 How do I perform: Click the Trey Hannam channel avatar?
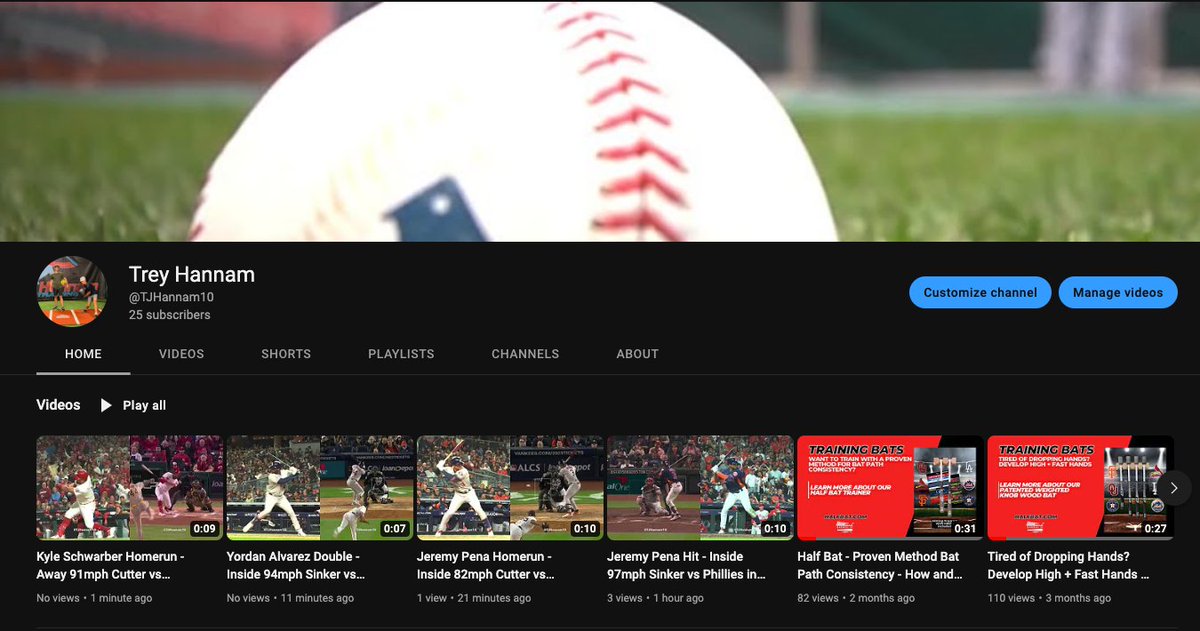(71, 292)
